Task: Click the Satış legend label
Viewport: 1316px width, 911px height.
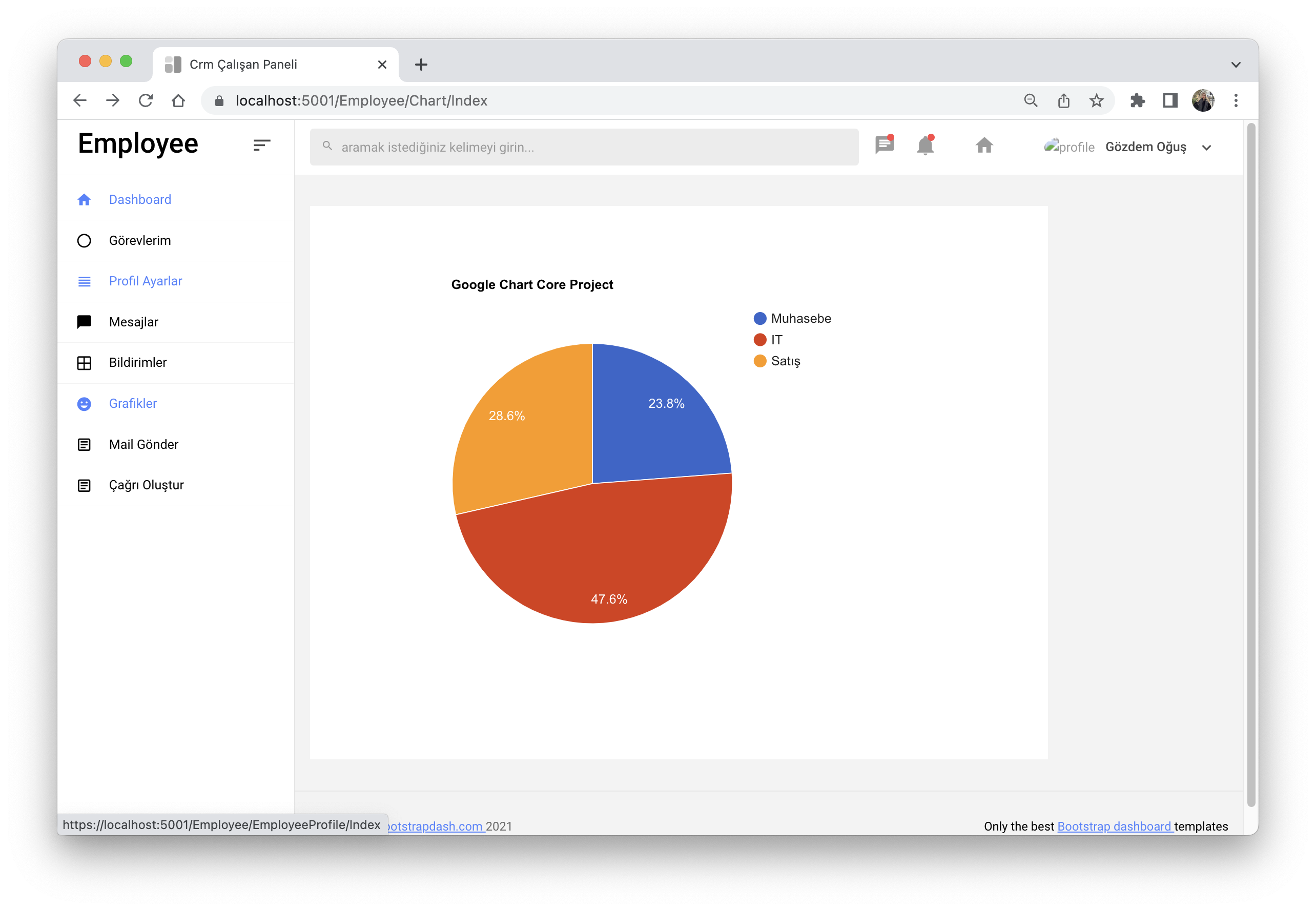Action: point(786,361)
